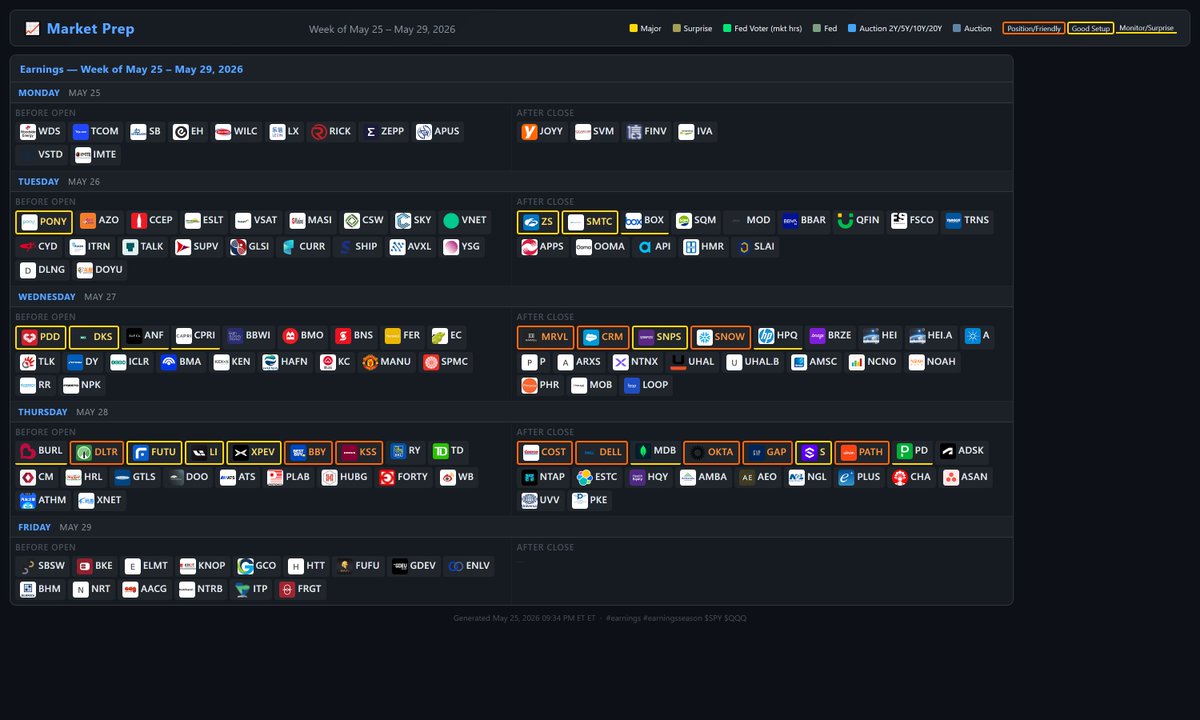The height and width of the screenshot is (720, 1200).
Task: Select the SMTC ticker chip
Action: [590, 221]
